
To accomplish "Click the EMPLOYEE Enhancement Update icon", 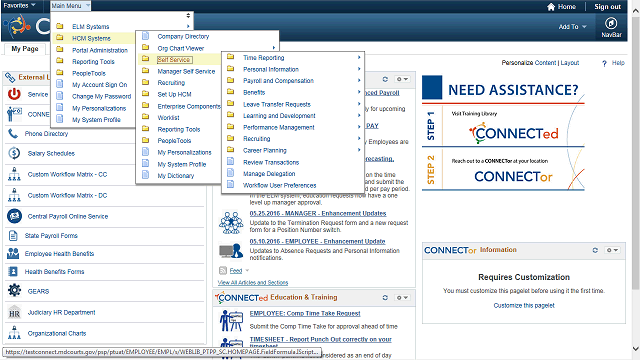I will click(x=231, y=250).
